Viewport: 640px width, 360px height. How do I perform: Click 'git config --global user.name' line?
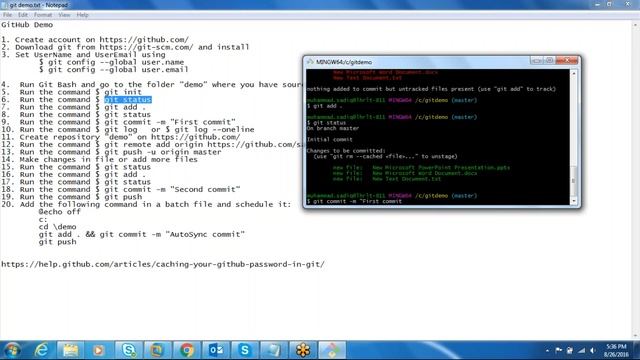pyautogui.click(x=111, y=62)
